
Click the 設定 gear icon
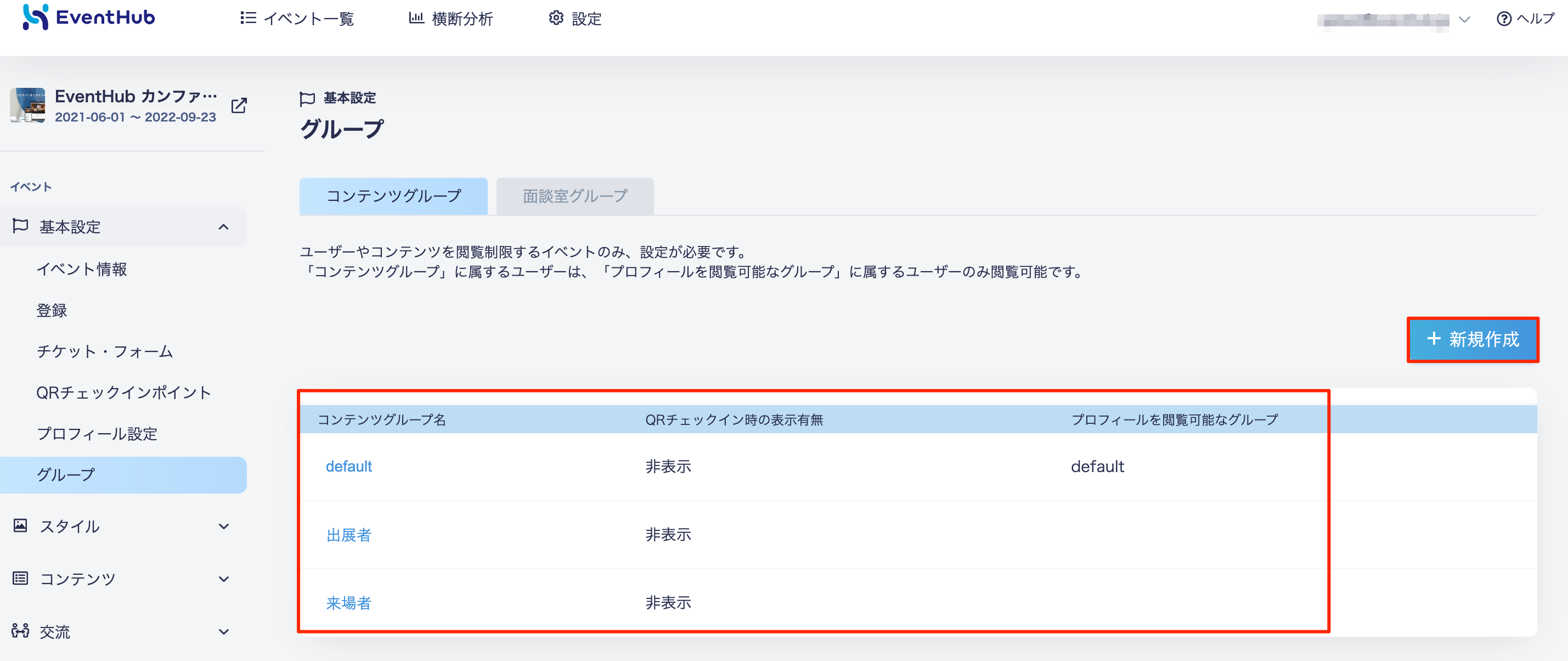point(556,18)
